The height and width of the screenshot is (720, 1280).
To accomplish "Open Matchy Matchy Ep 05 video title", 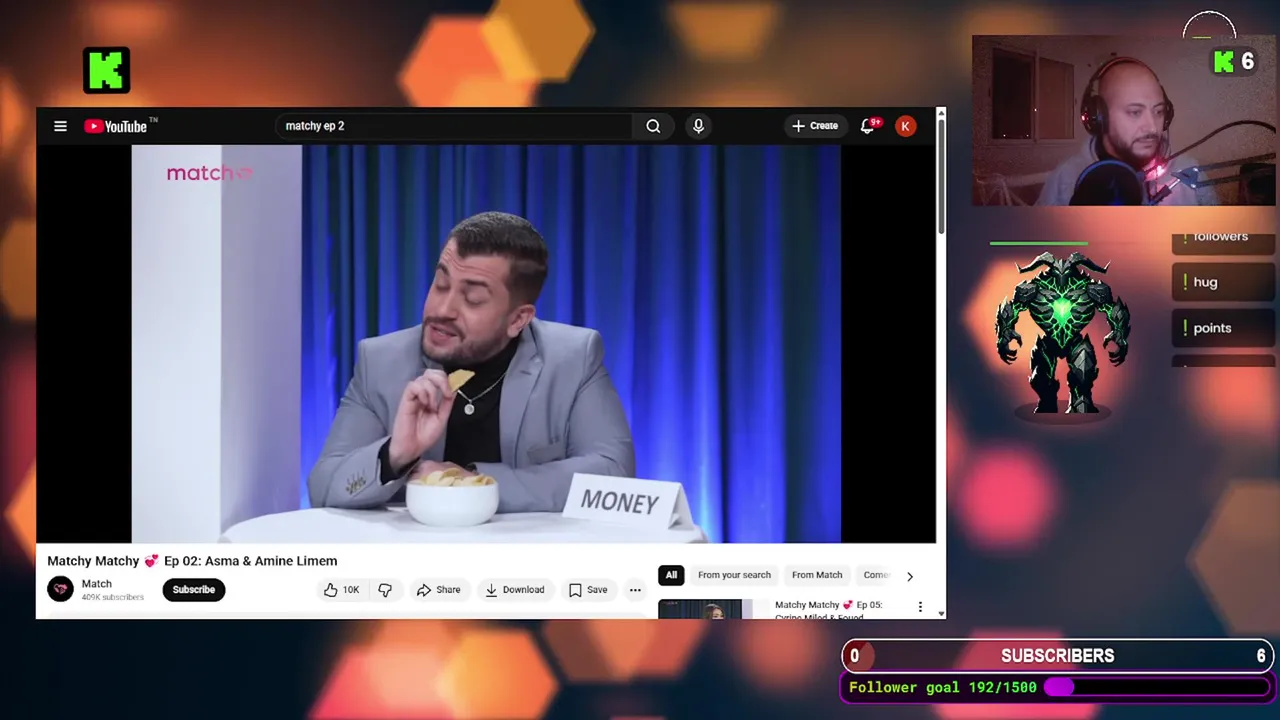I will click(x=828, y=610).
